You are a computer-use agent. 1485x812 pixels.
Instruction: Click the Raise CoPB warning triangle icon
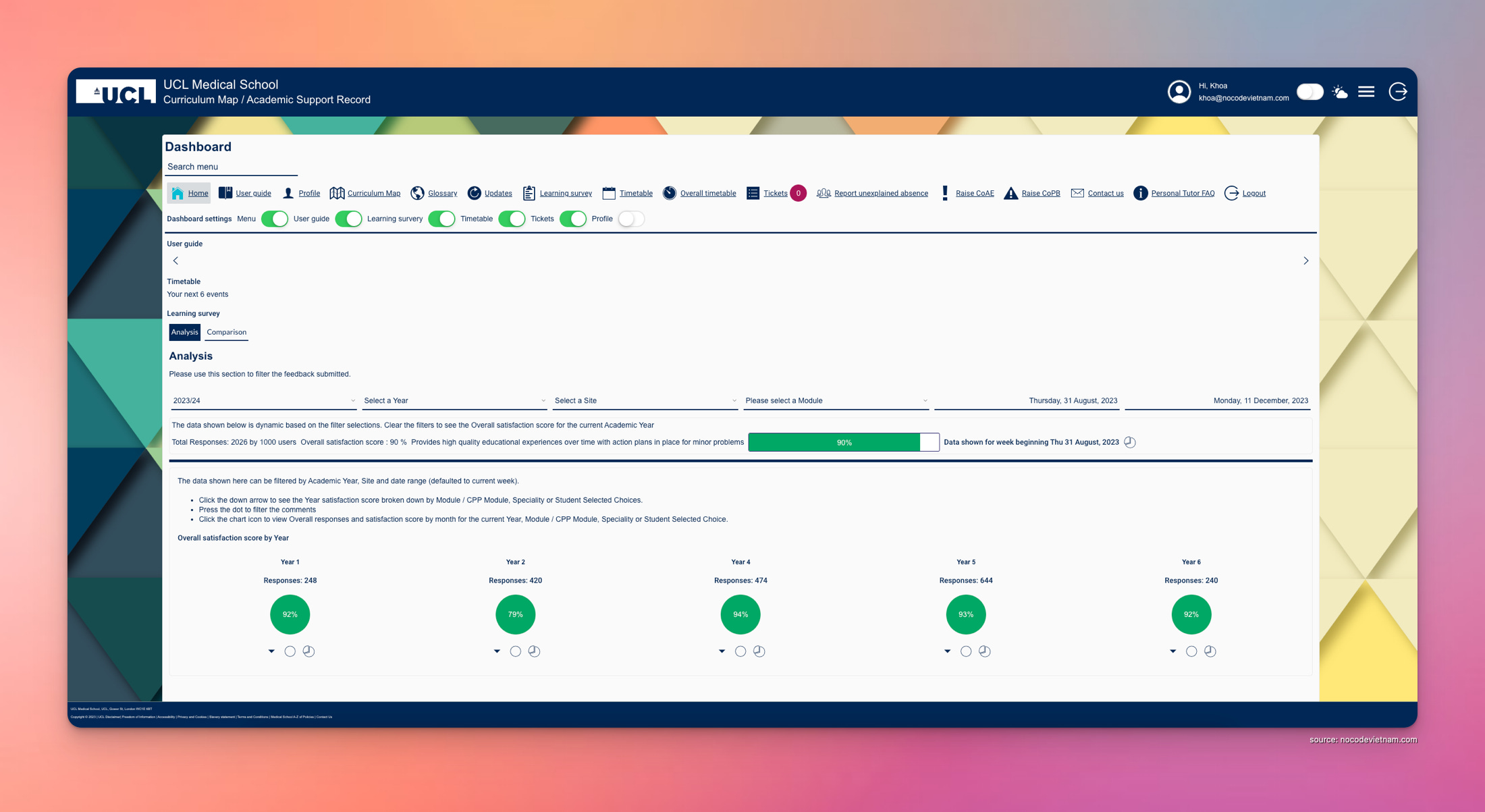(x=1010, y=193)
